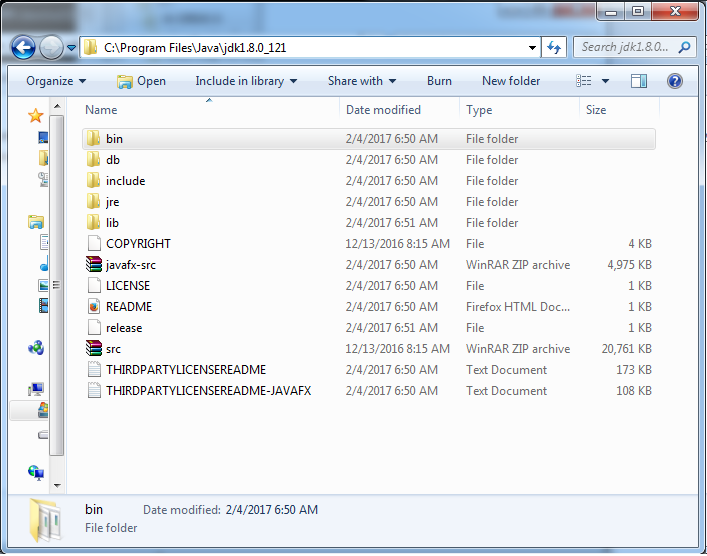Go back with the Back arrow button
The width and height of the screenshot is (707, 556).
click(23, 47)
